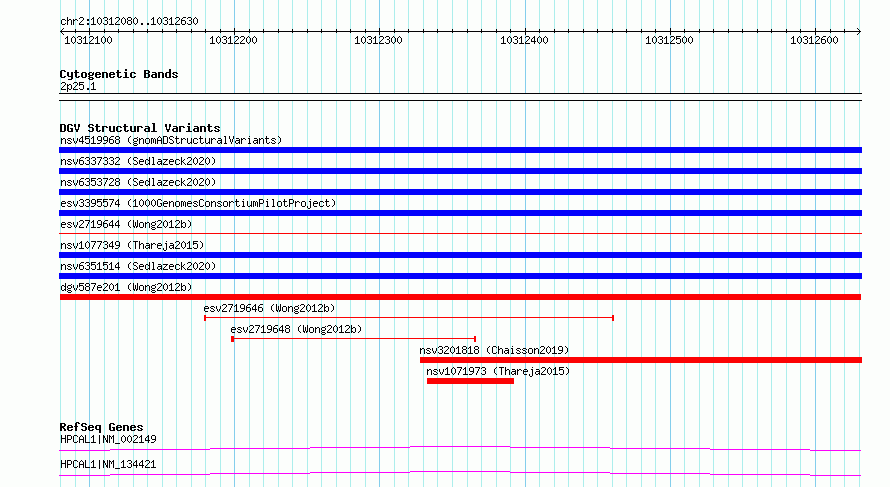890x487 pixels.
Task: Click the black cytogenetic band 2p25.1 bar
Action: [x=460, y=97]
